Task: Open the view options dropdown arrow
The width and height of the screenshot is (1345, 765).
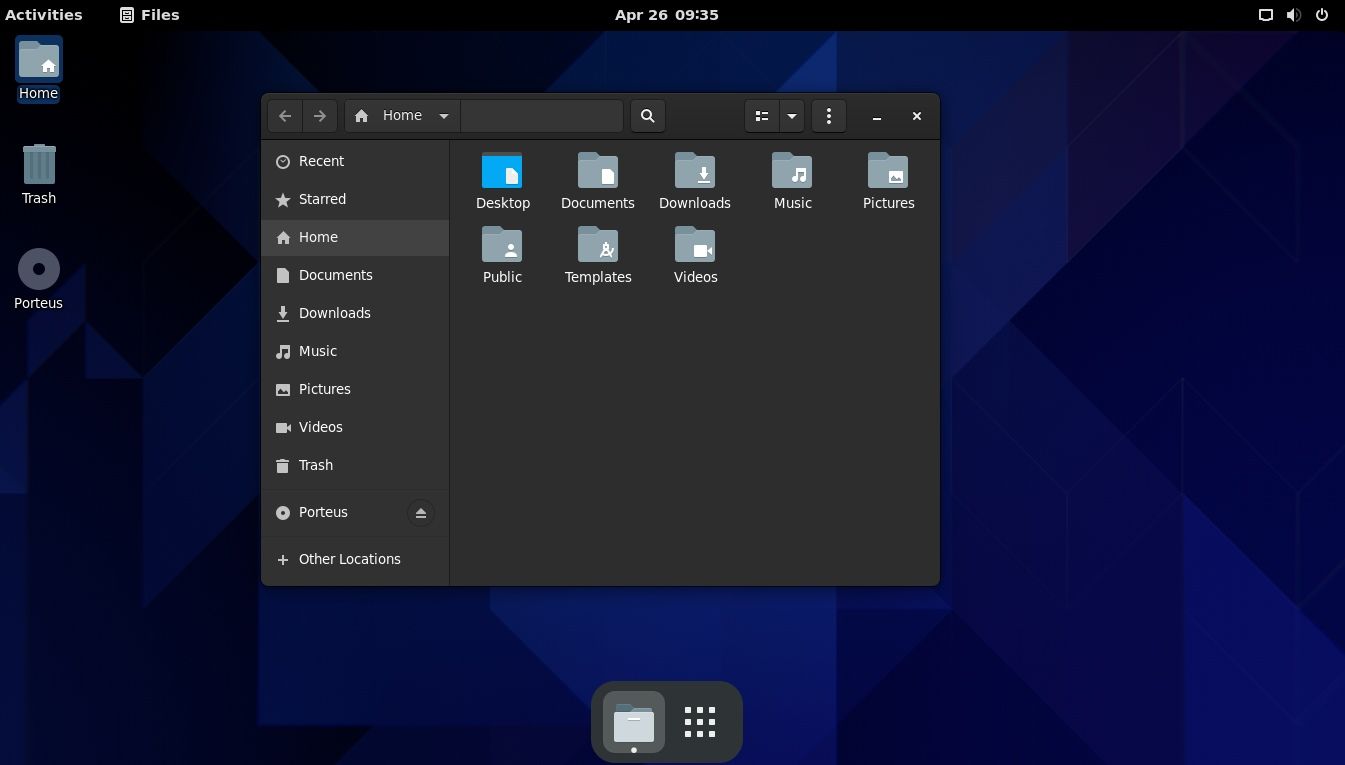Action: tap(791, 116)
